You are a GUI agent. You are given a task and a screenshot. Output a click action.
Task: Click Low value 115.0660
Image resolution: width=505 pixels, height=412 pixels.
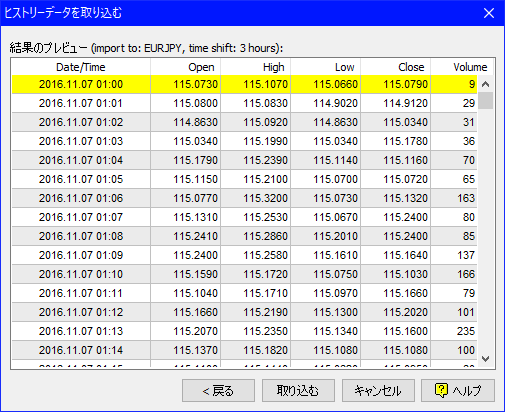coord(335,84)
